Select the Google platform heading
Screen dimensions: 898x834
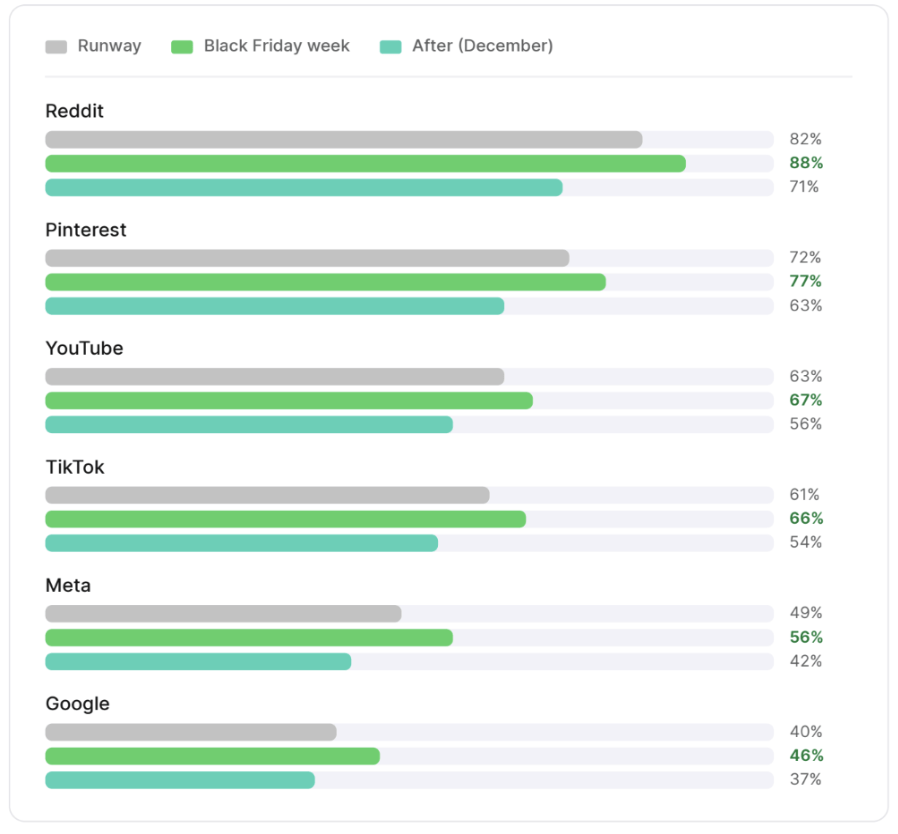tap(77, 704)
